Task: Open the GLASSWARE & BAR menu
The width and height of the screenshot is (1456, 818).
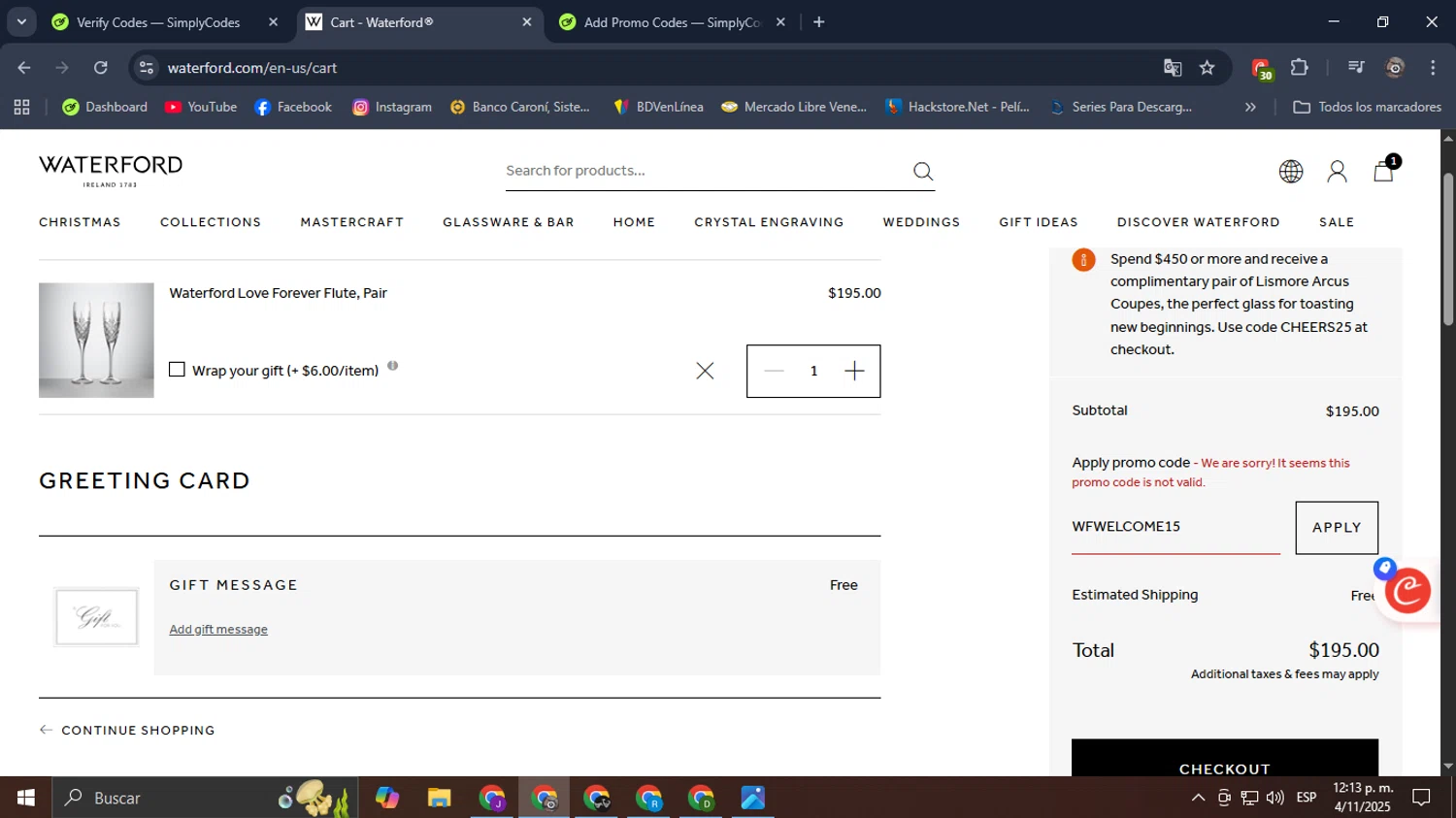Action: click(509, 222)
